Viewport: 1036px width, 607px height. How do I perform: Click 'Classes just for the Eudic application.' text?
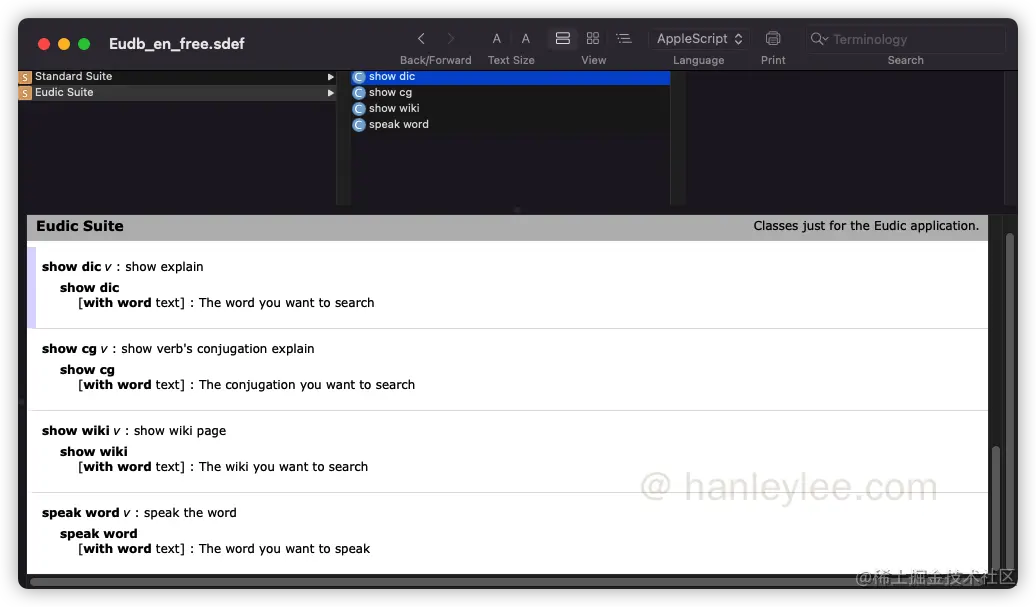(866, 226)
